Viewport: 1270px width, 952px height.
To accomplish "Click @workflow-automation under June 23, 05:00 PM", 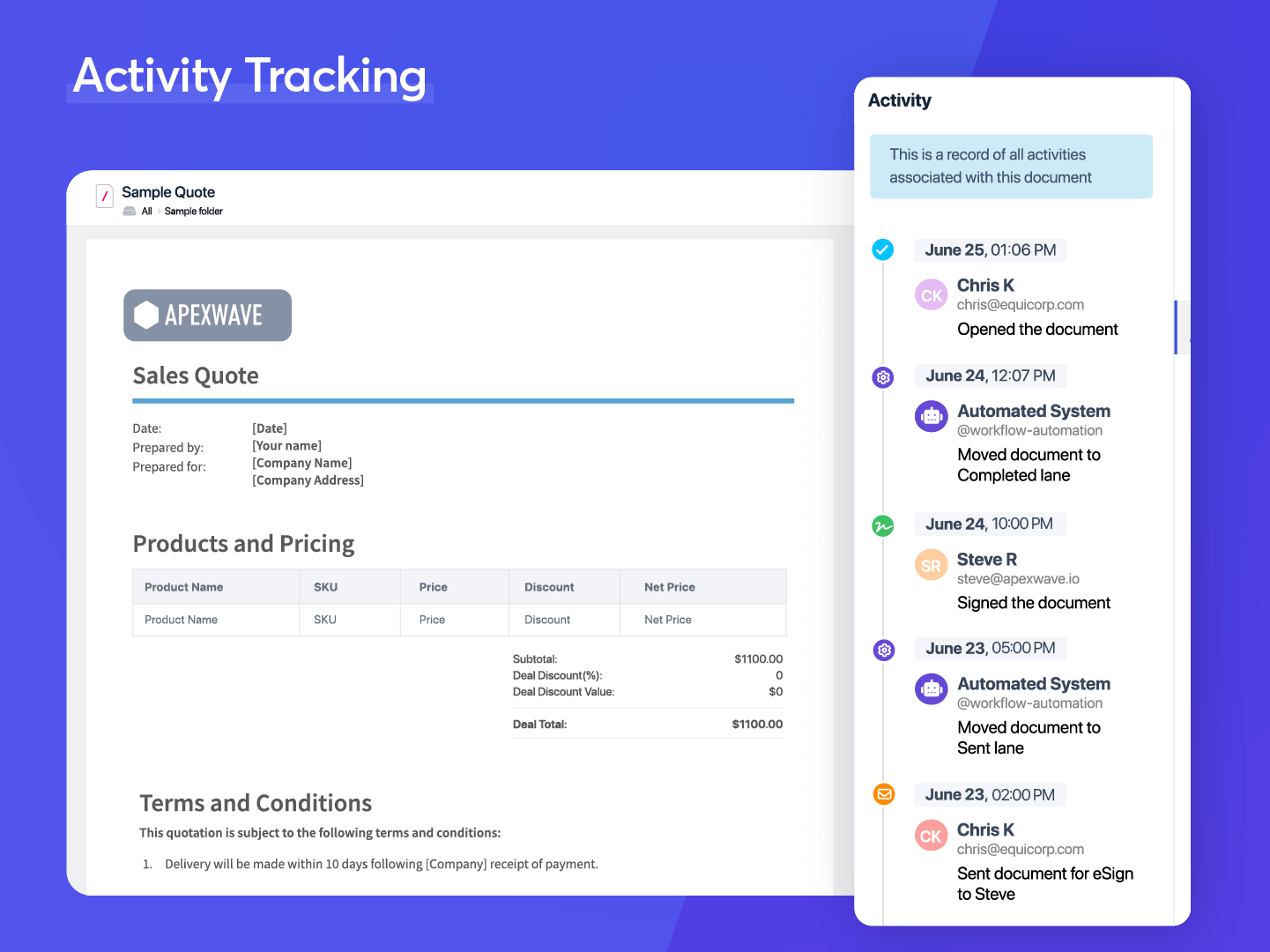I will point(1029,703).
